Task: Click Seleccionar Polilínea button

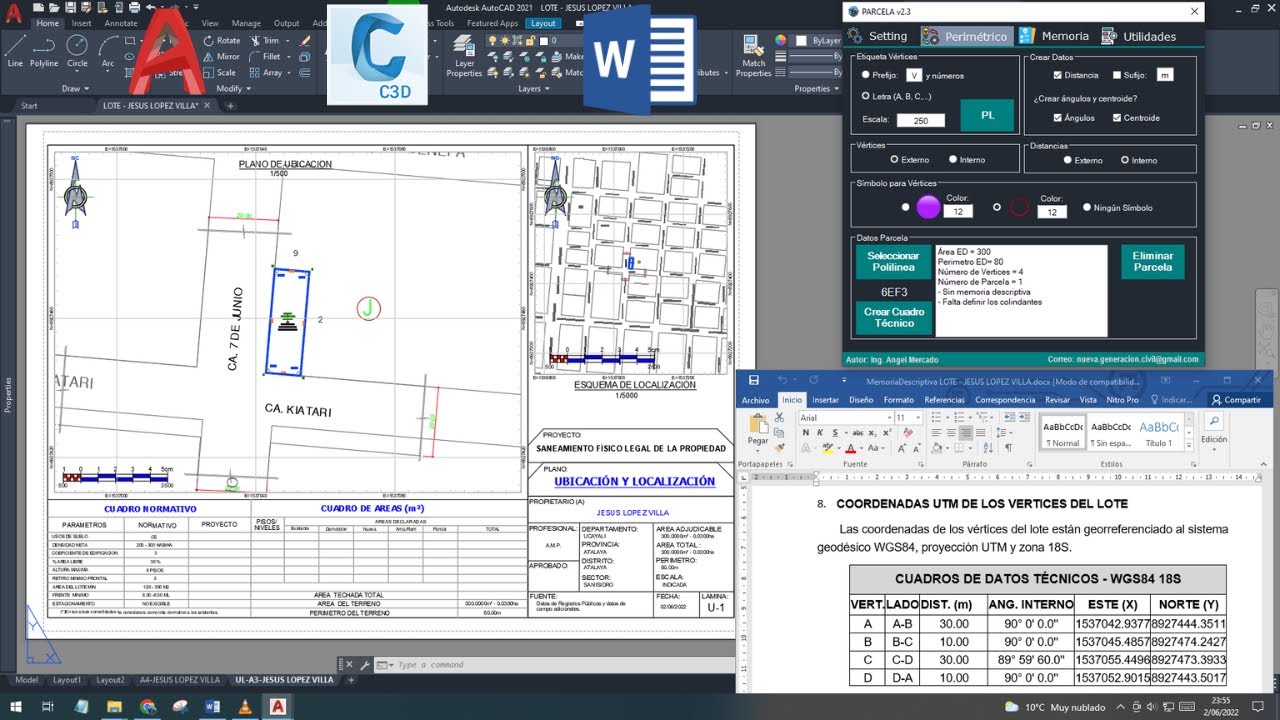Action: (x=893, y=262)
